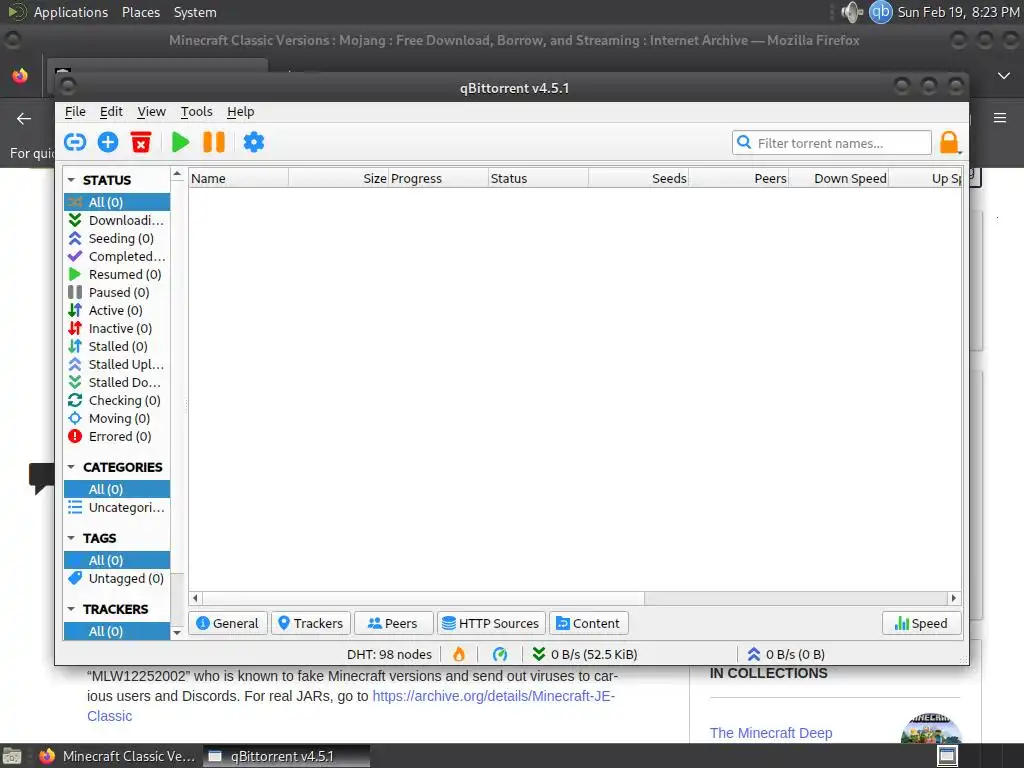Viewport: 1024px width, 768px height.
Task: Click the Filter torrent names field
Action: pyautogui.click(x=831, y=142)
